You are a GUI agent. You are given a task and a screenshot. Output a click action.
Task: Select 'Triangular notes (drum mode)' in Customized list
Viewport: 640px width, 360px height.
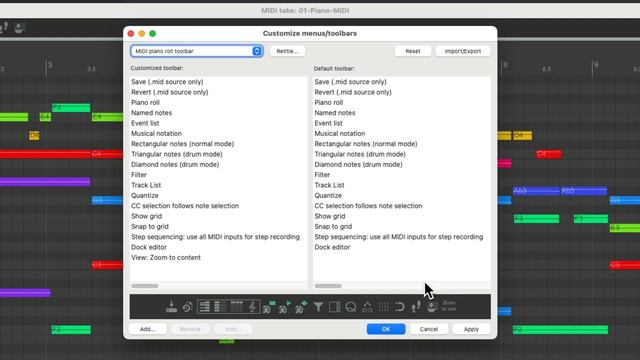[x=177, y=154]
